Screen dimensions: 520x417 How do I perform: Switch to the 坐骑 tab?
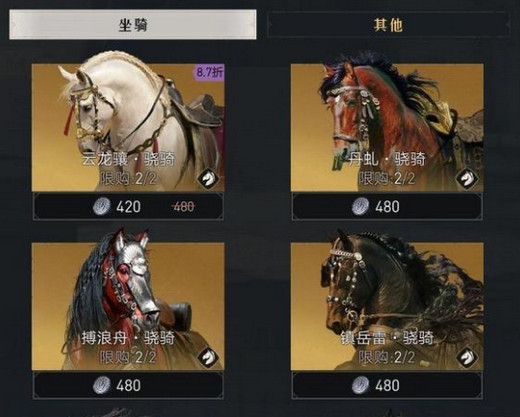click(133, 25)
